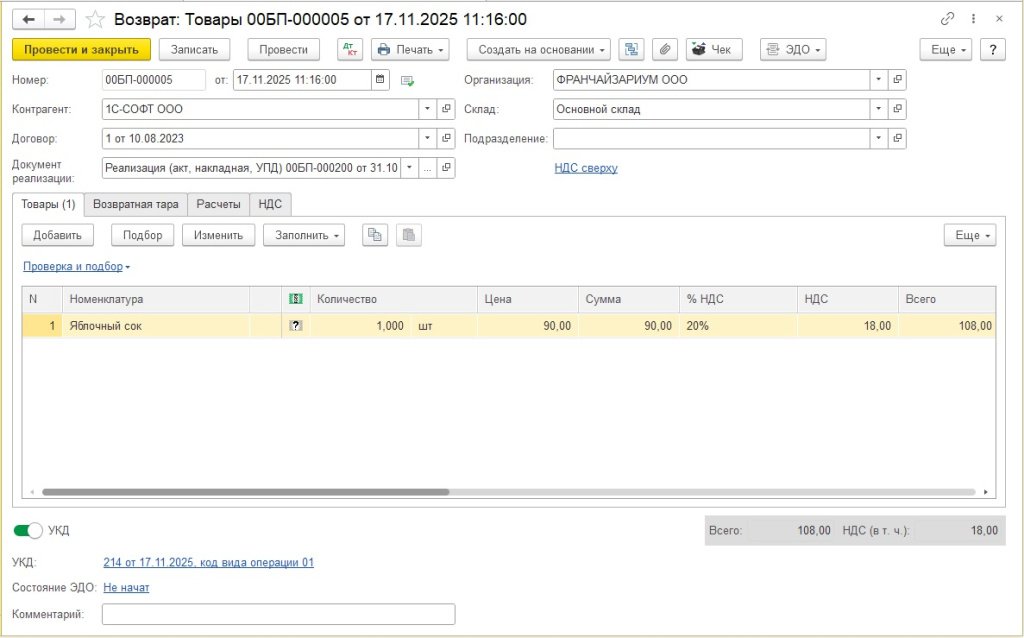Viewport: 1024px width, 638px height.
Task: Copy link to document icon
Action: click(x=948, y=19)
